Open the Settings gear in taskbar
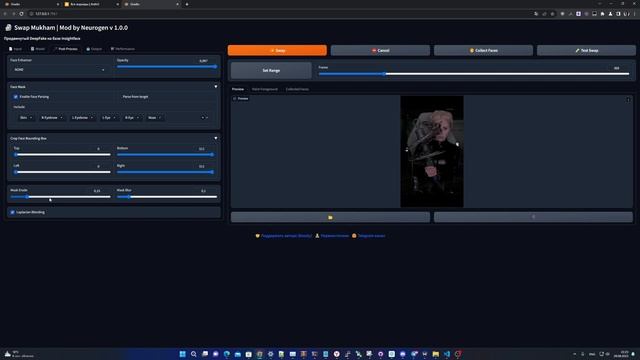 271,354
